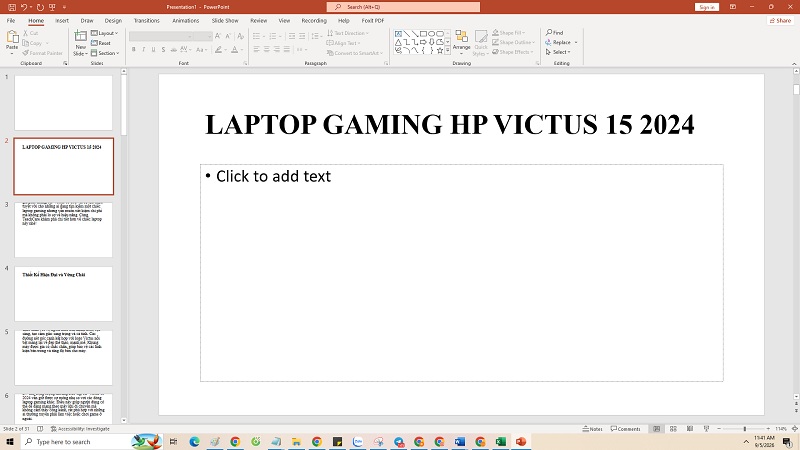Click the Undo icon in the title bar
The width and height of the screenshot is (800, 450).
point(23,7)
